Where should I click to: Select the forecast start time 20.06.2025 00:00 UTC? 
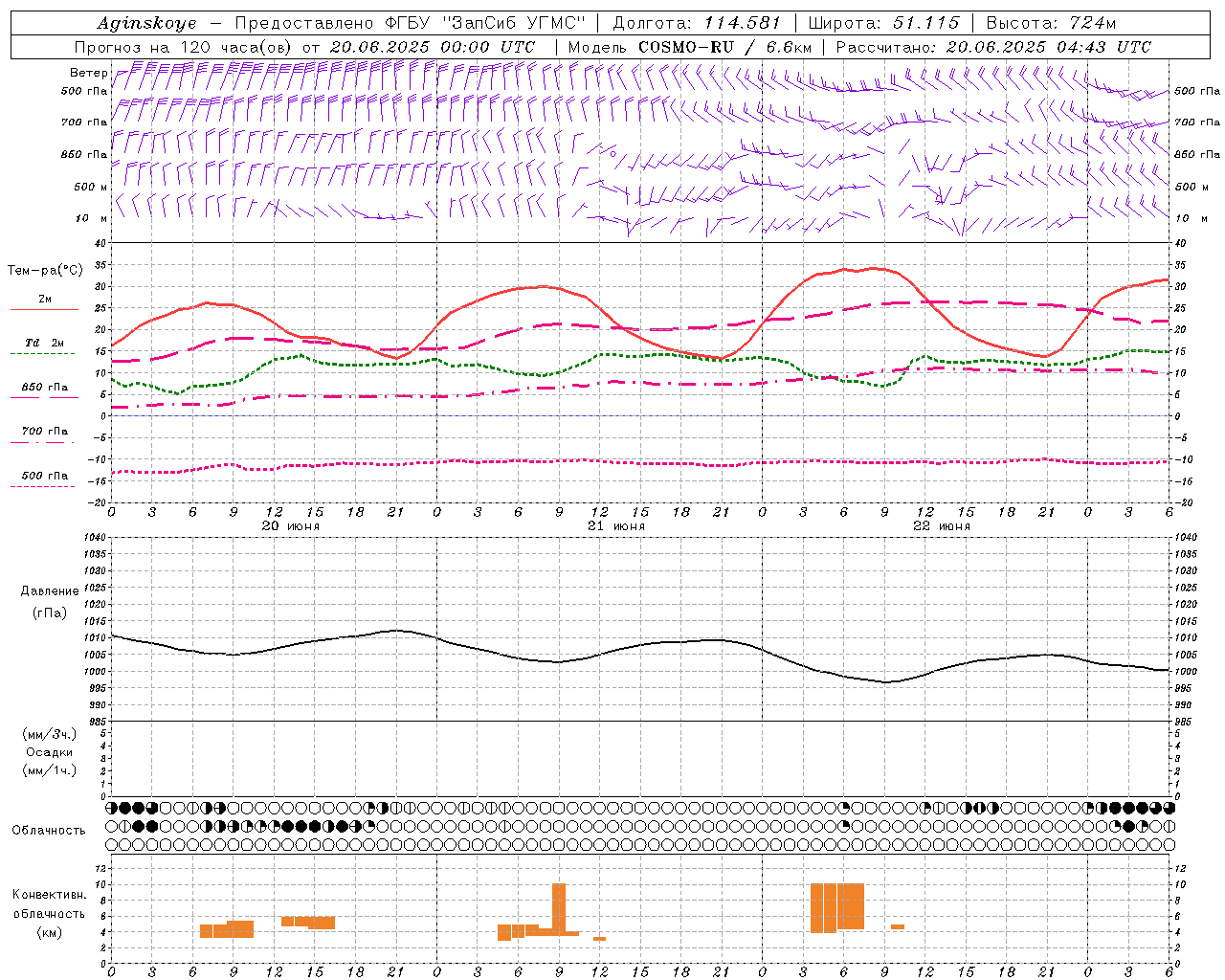[x=433, y=47]
